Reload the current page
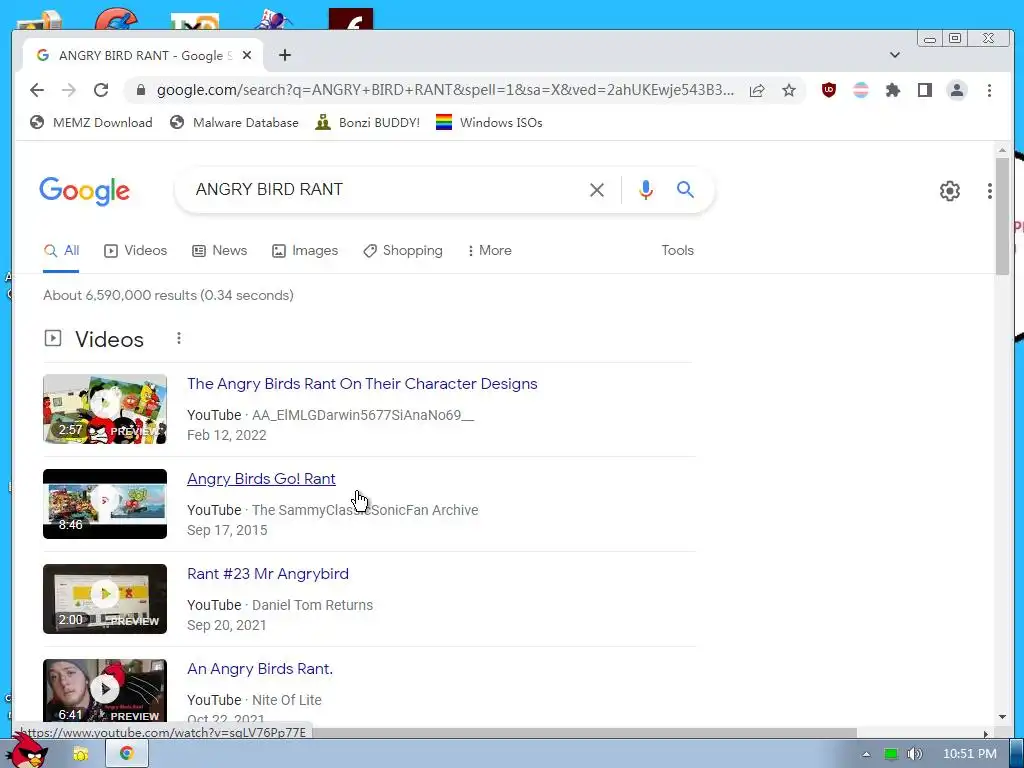 [x=101, y=90]
